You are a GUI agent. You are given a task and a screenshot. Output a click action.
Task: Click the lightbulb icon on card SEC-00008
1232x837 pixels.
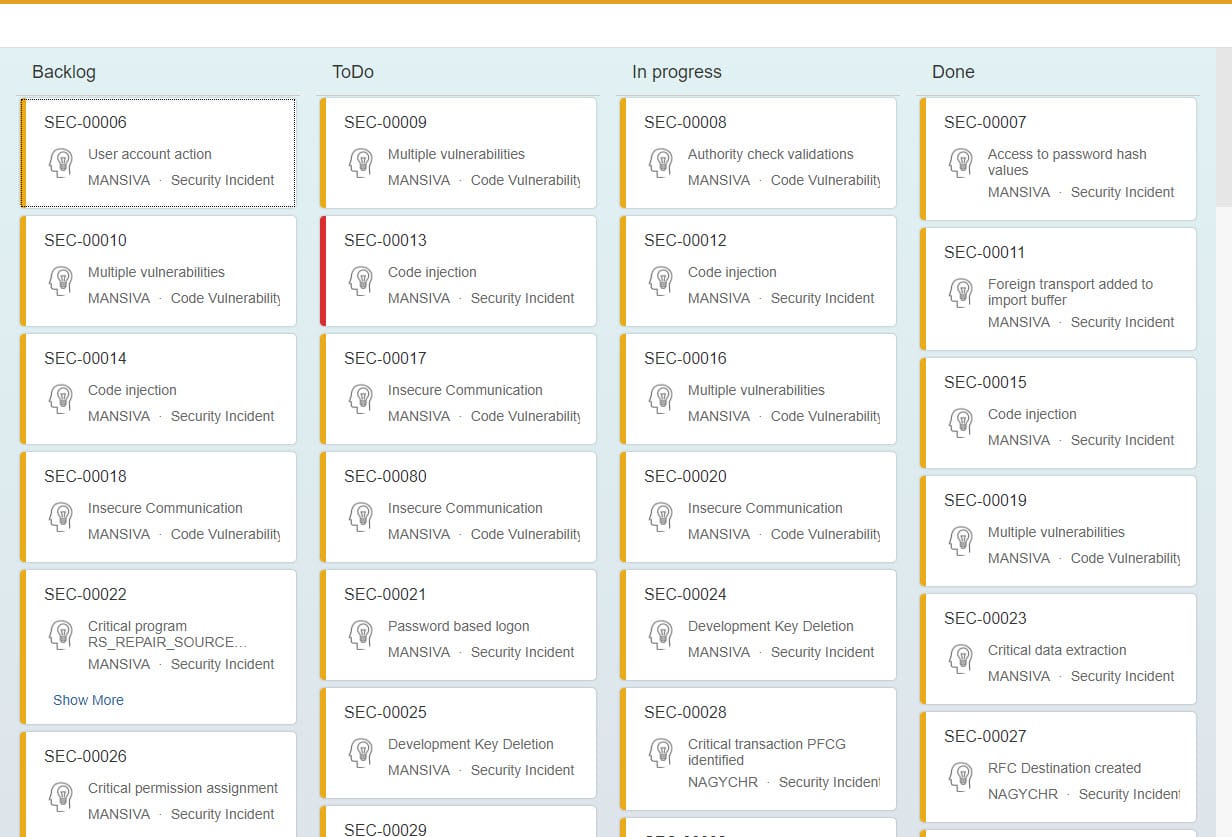pos(662,162)
